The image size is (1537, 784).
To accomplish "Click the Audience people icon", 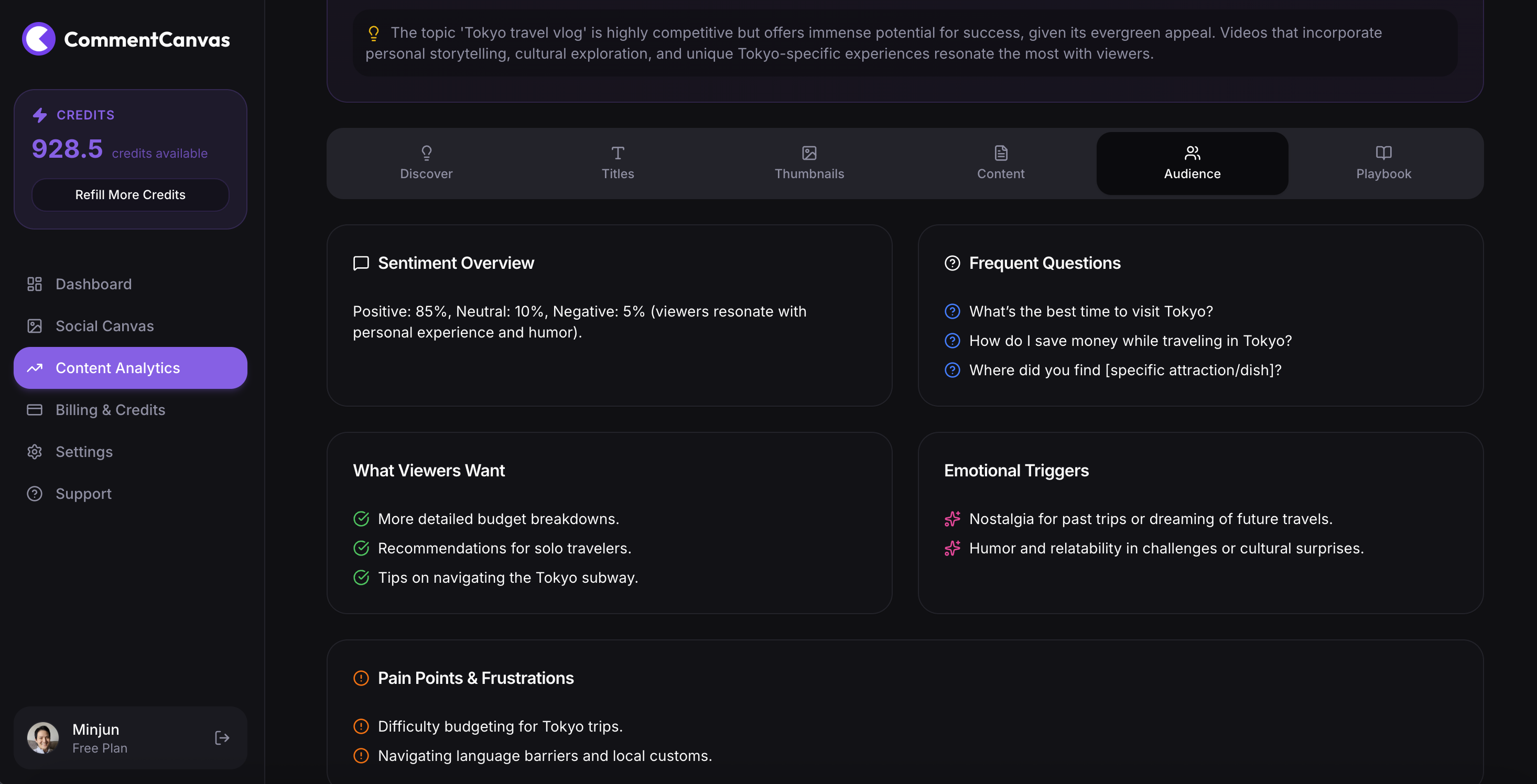I will click(x=1192, y=154).
